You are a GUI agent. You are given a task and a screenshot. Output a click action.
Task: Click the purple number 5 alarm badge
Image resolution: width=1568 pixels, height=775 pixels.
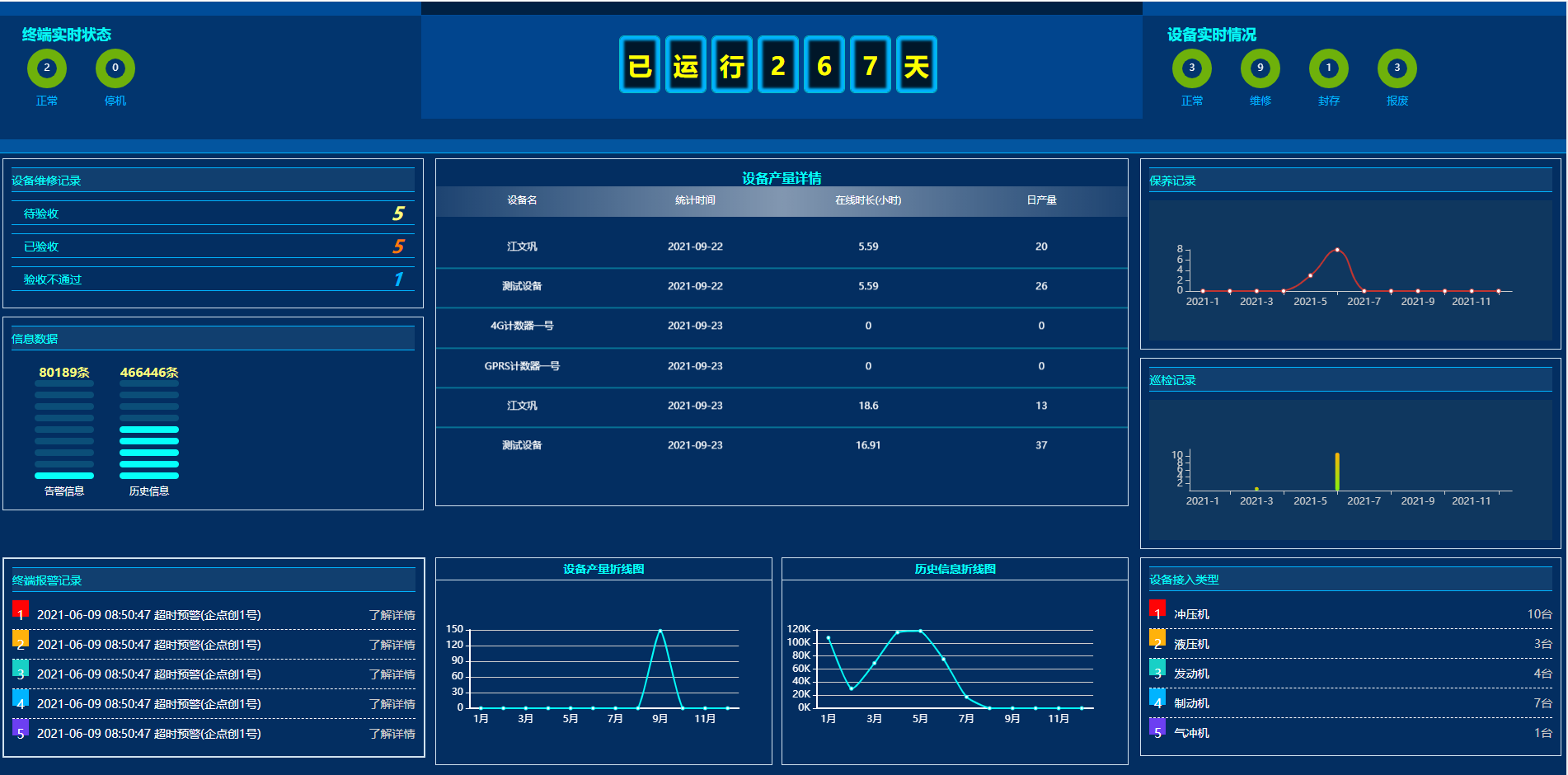pos(21,728)
